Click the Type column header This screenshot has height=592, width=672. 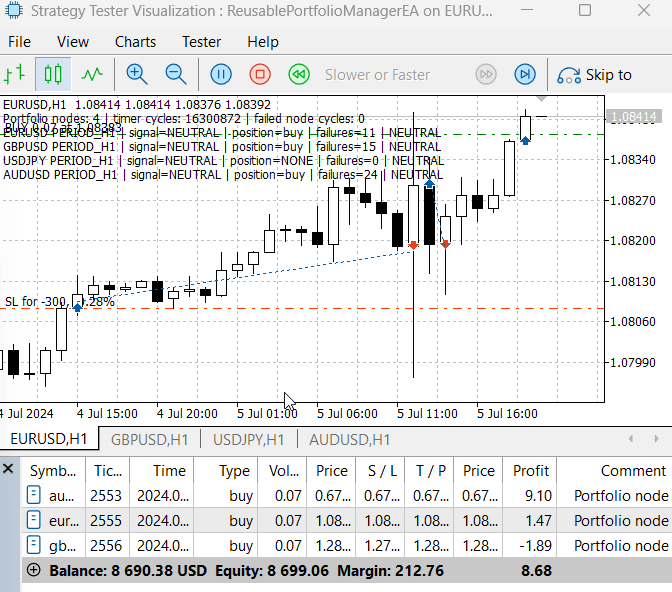click(226, 471)
